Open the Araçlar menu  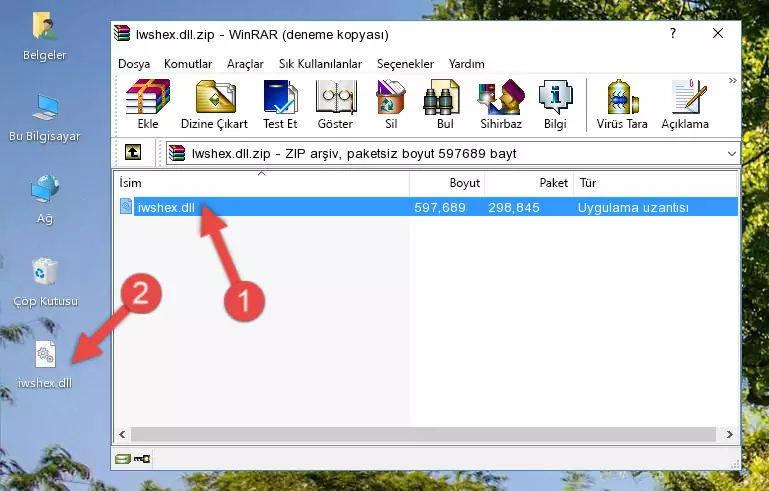point(245,64)
